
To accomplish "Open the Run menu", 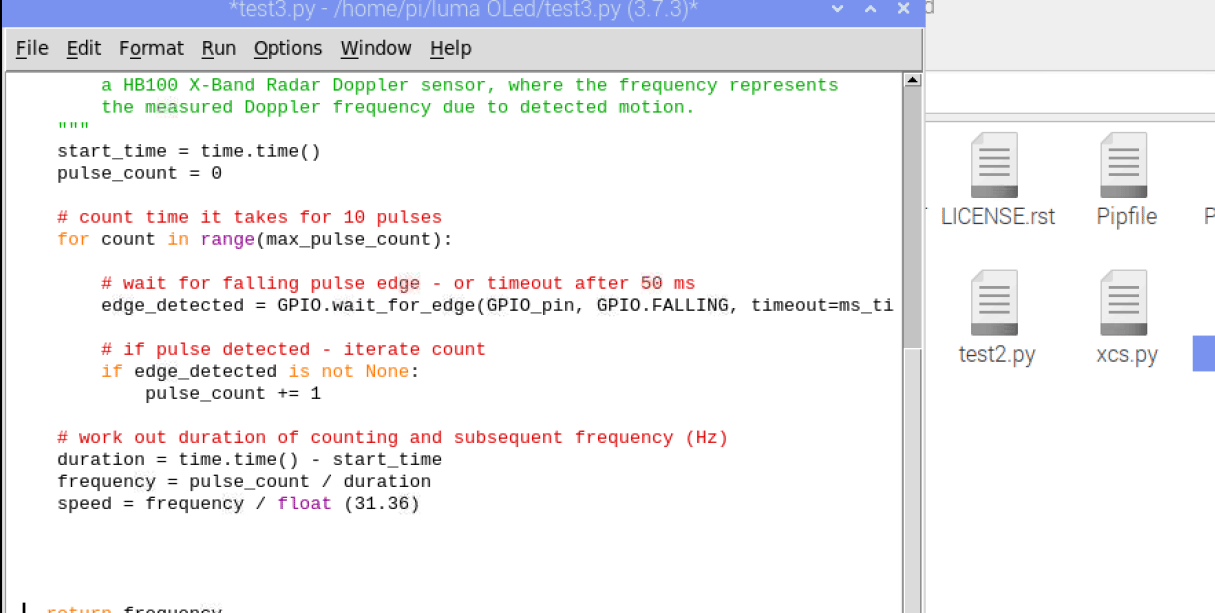I will click(219, 48).
